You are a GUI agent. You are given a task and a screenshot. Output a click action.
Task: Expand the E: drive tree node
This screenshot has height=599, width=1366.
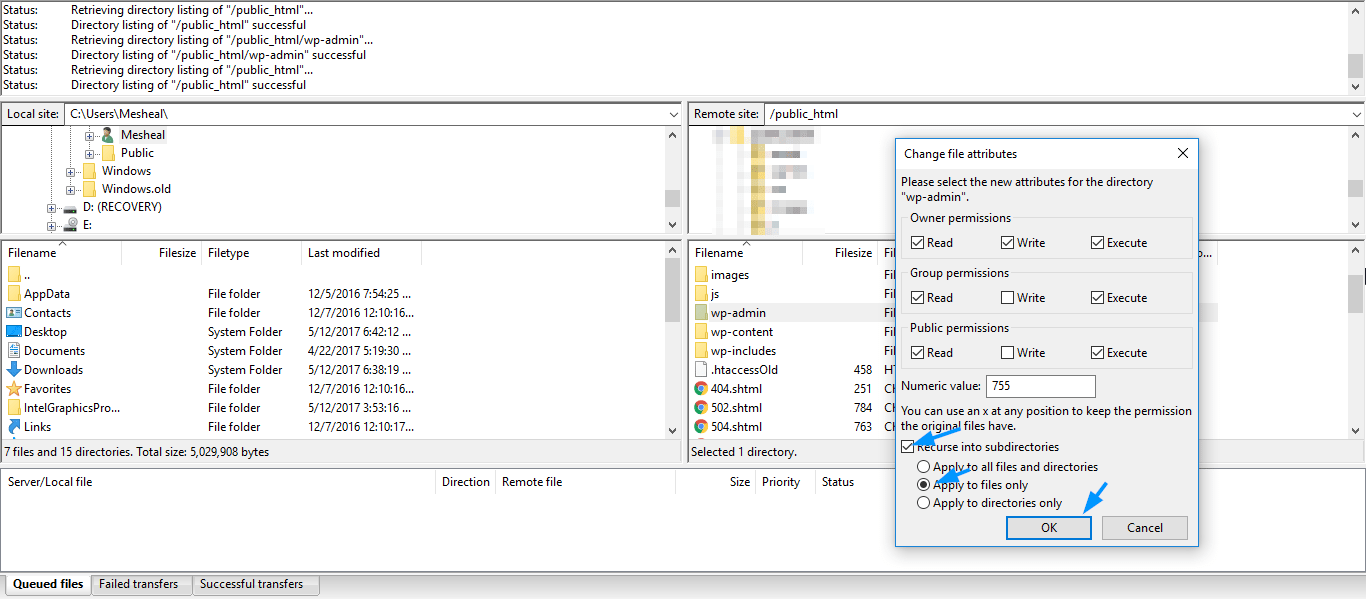pos(51,225)
